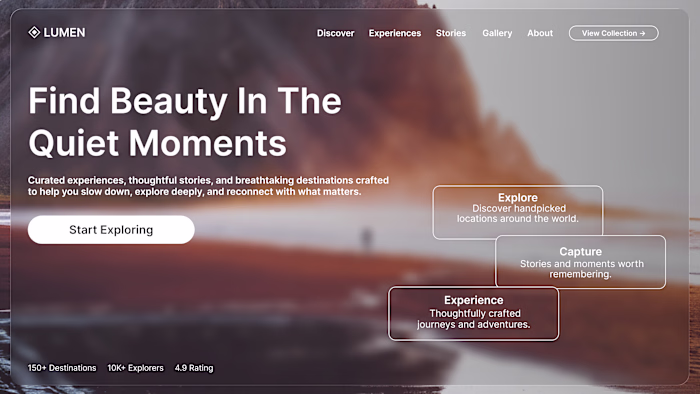Open the Capture feature card
Screen dimensions: 700x394
click(580, 262)
